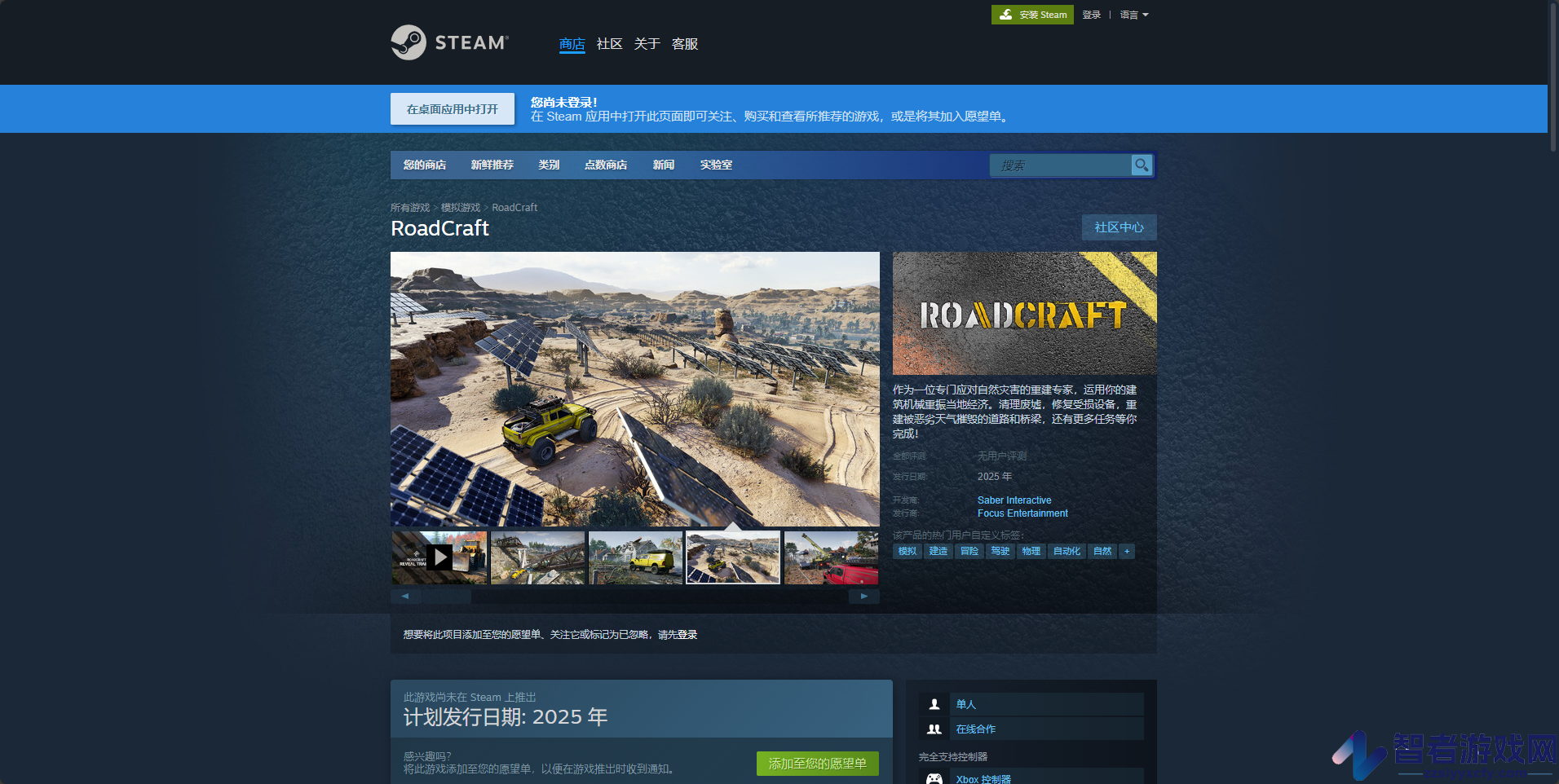Play the reveal trailer thumbnail
Screen dimensions: 1559x784
439,557
